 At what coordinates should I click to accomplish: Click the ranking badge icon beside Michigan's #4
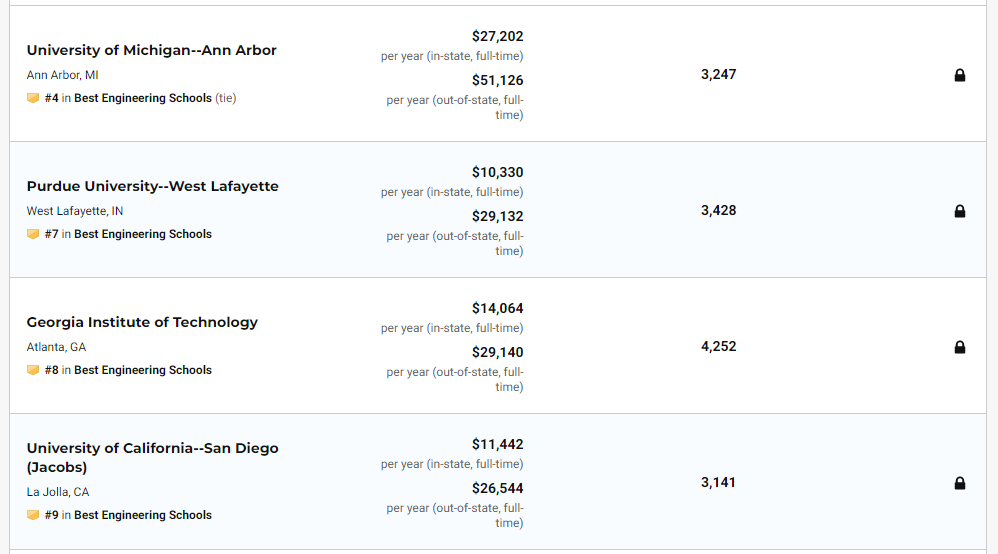33,98
